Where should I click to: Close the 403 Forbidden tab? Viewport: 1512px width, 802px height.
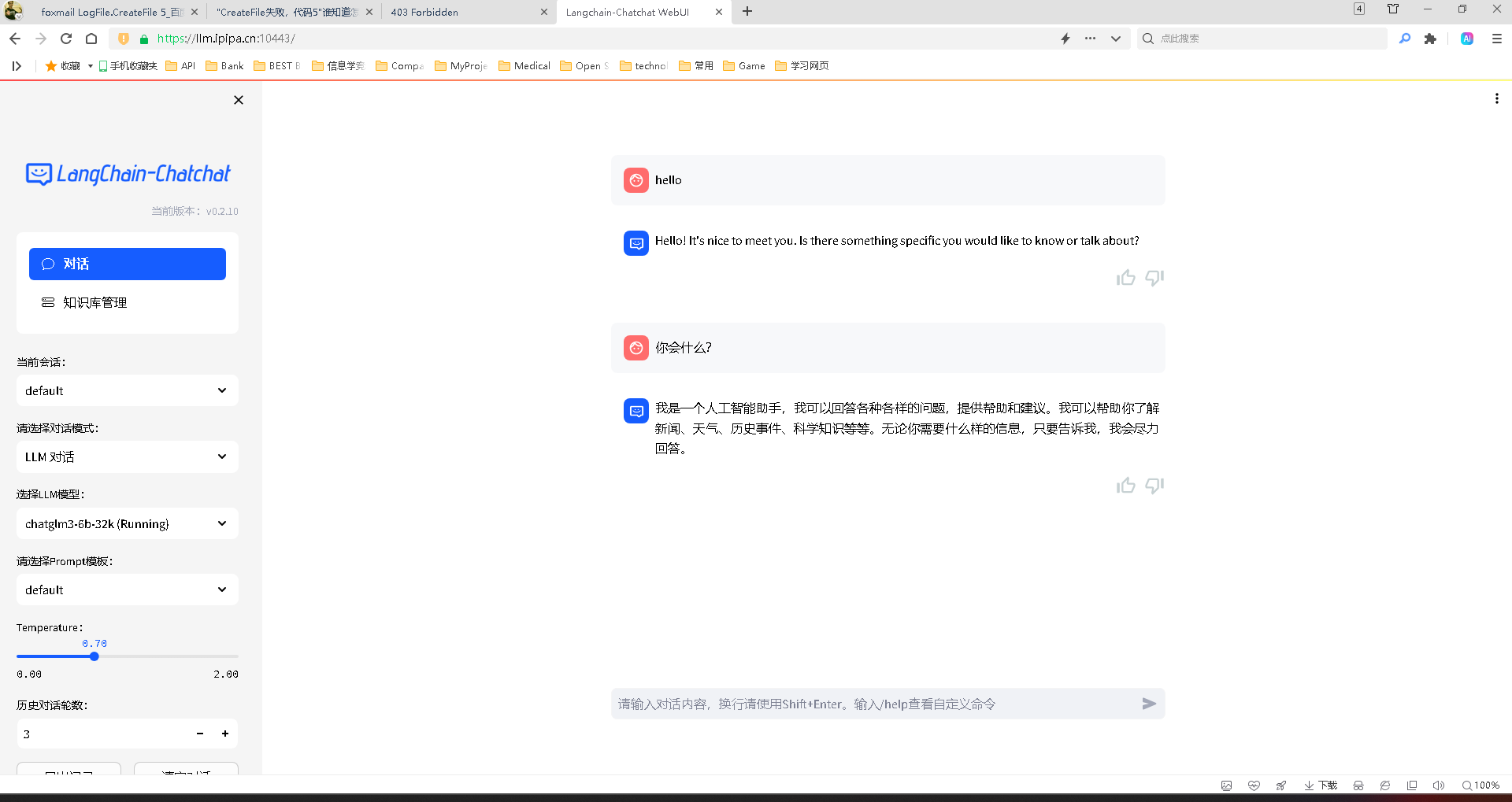pos(544,12)
